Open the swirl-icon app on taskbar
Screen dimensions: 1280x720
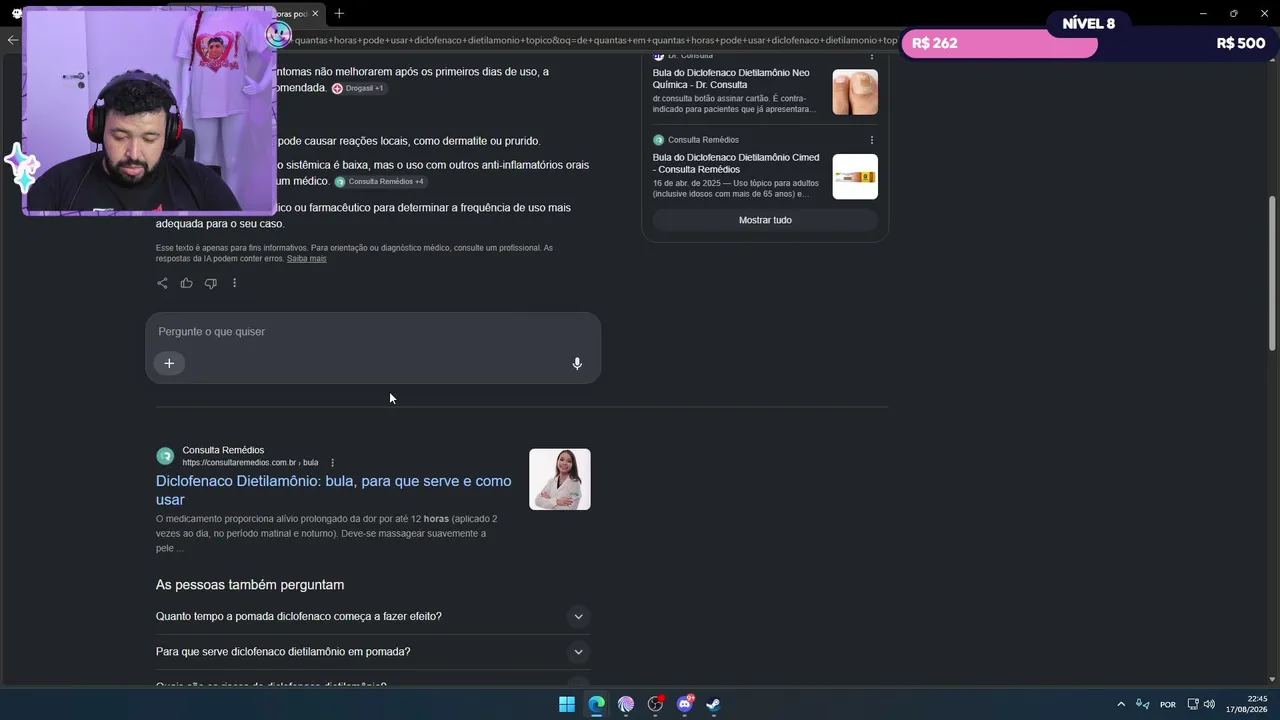(x=626, y=704)
